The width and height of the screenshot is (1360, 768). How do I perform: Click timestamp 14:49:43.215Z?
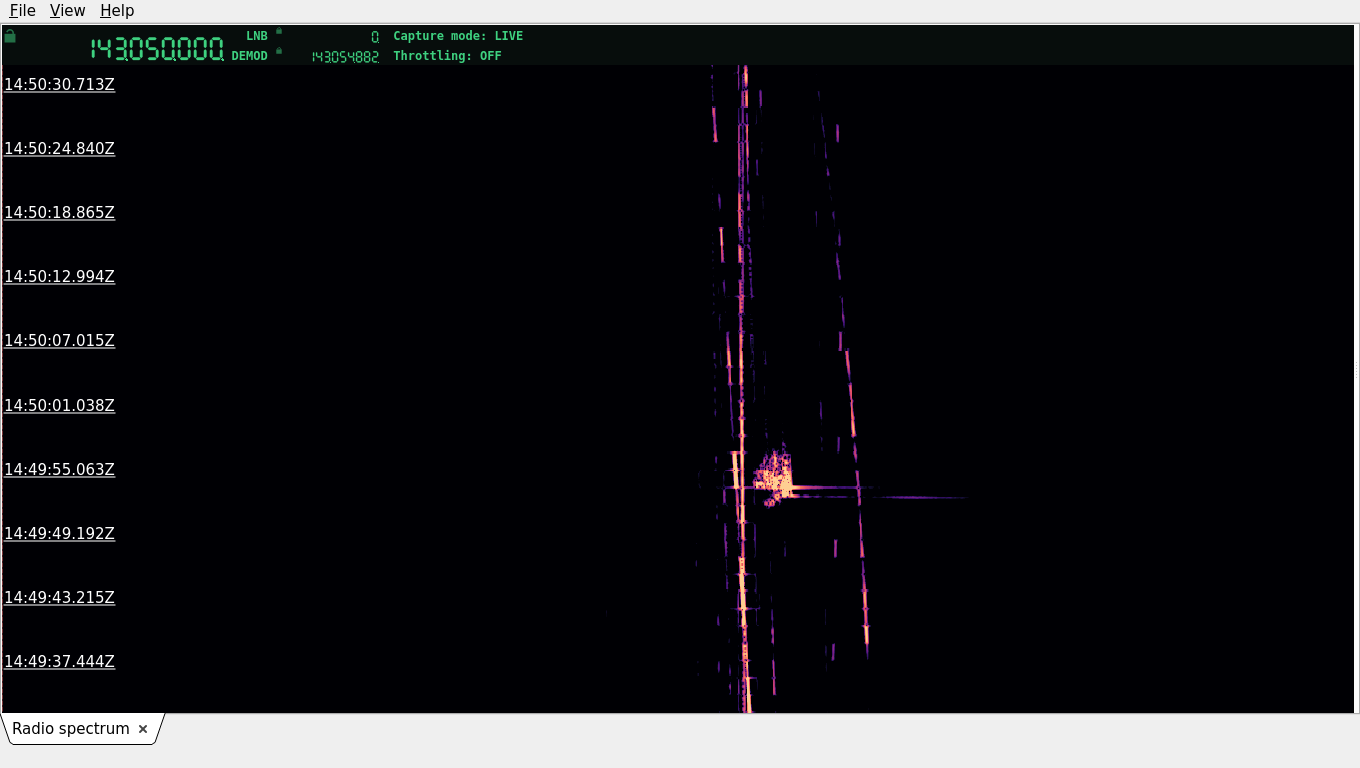59,598
